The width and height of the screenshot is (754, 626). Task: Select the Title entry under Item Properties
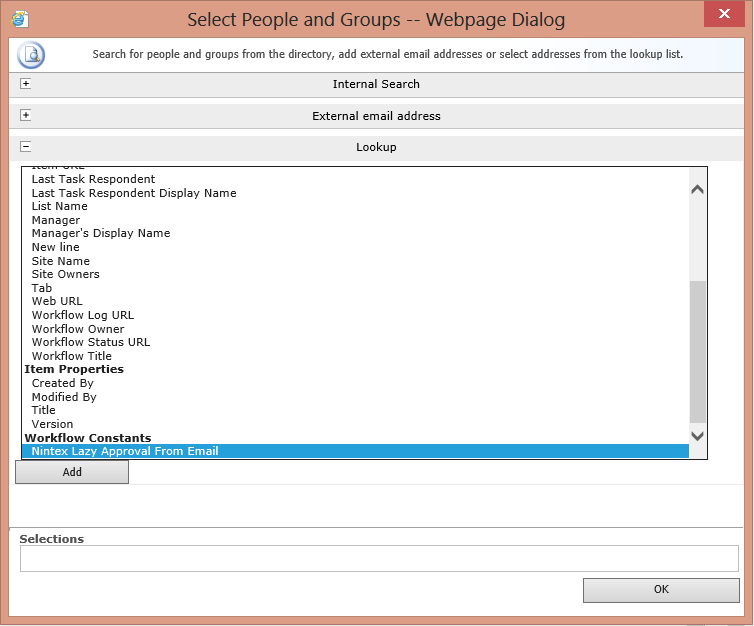43,410
